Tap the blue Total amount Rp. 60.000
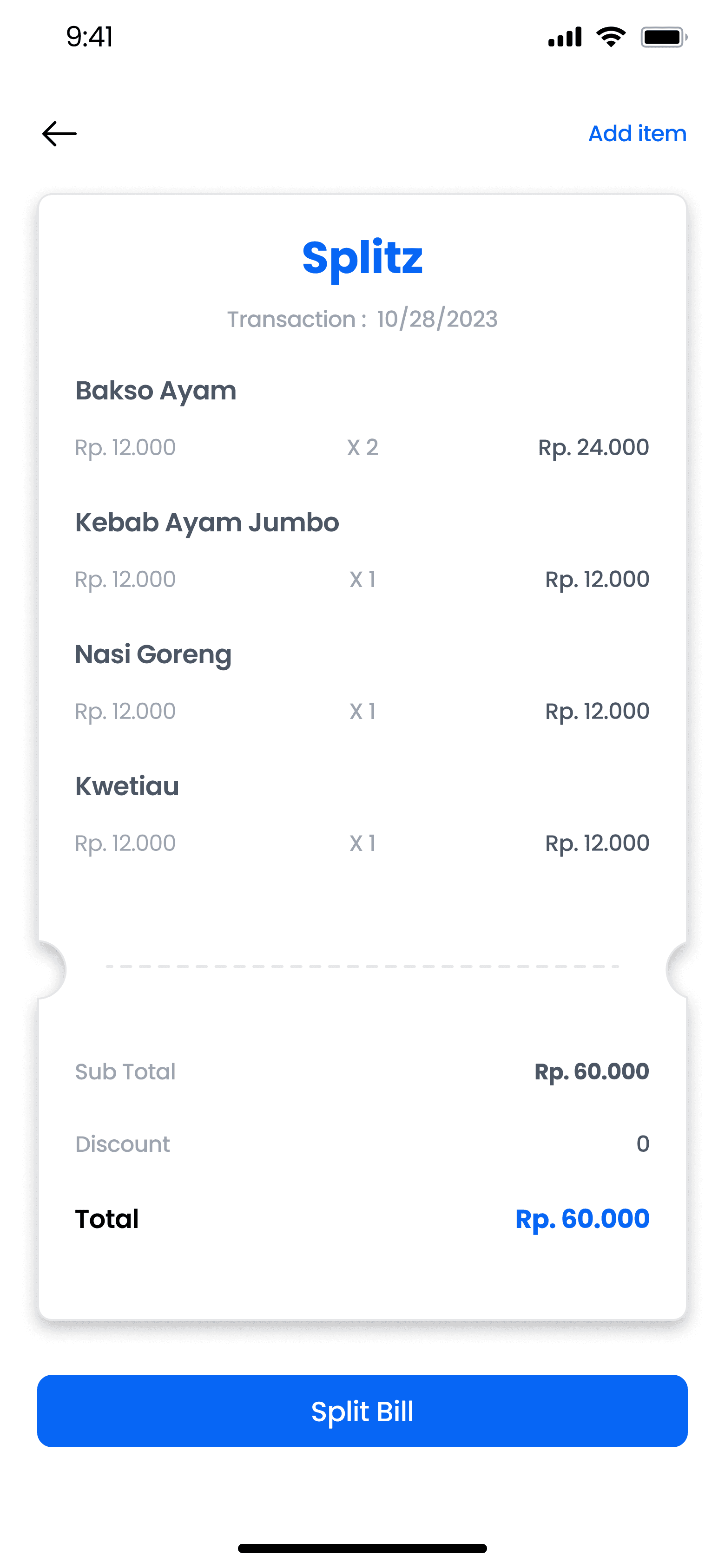 coord(582,1219)
